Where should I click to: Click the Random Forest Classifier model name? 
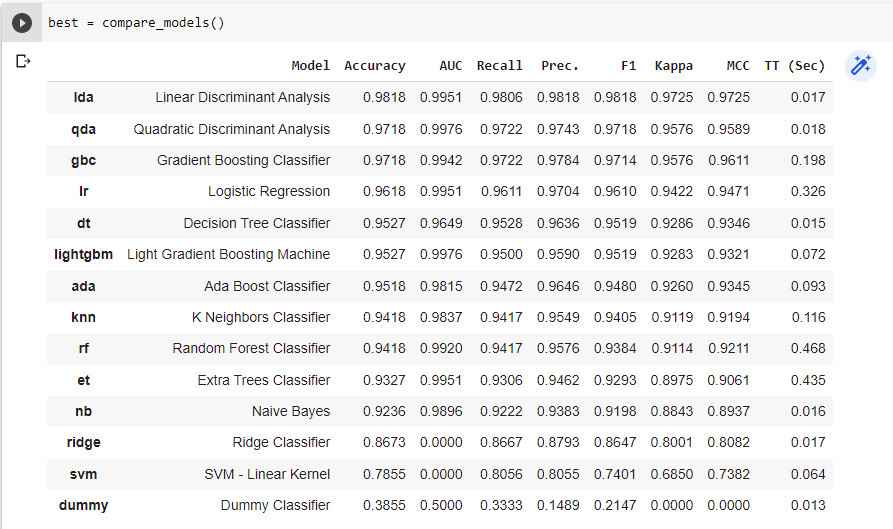click(x=251, y=348)
